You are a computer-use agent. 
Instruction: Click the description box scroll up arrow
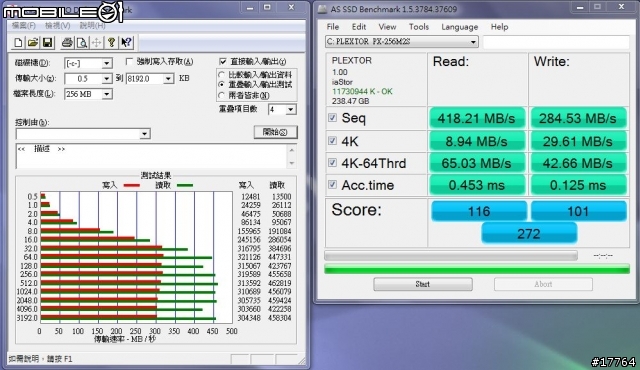point(291,150)
